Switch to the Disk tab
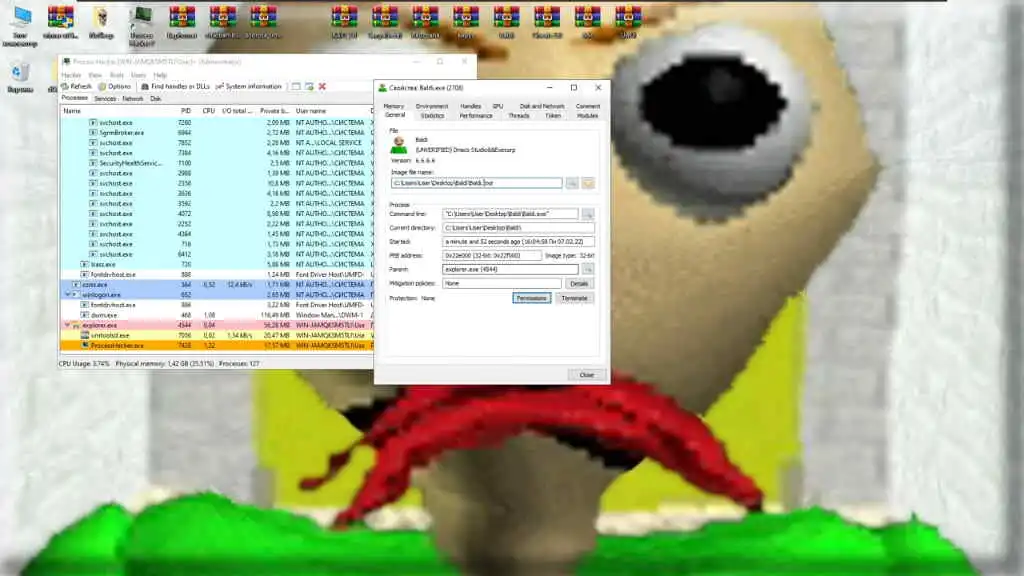The width and height of the screenshot is (1024, 576). coord(155,99)
